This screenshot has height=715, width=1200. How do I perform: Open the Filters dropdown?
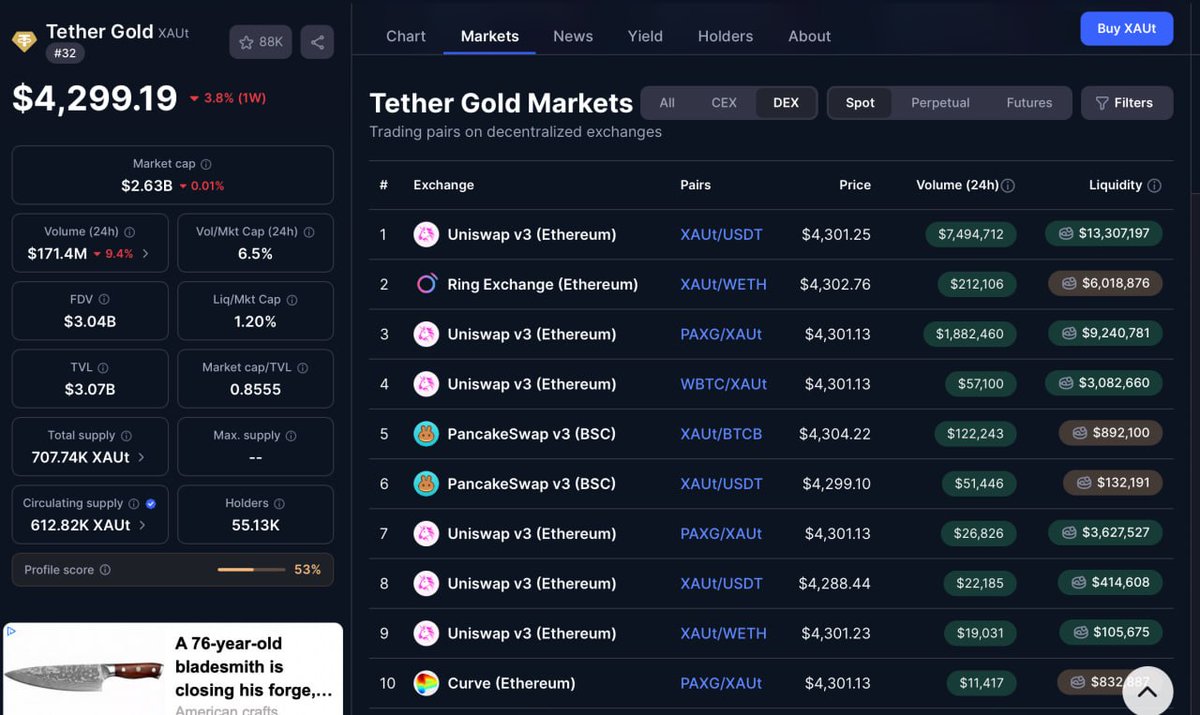click(x=1127, y=103)
